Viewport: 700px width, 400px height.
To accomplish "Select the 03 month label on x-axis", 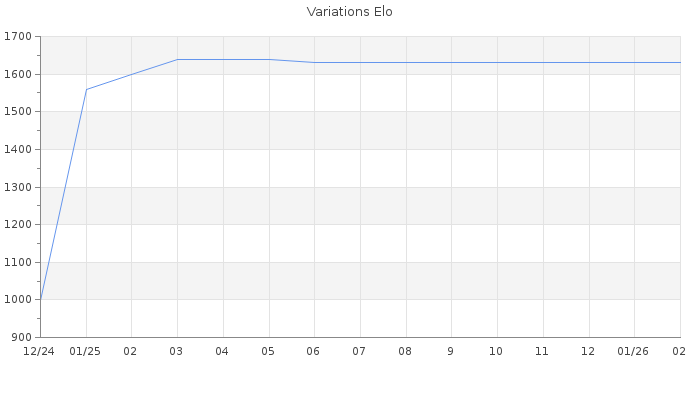I will [x=177, y=352].
